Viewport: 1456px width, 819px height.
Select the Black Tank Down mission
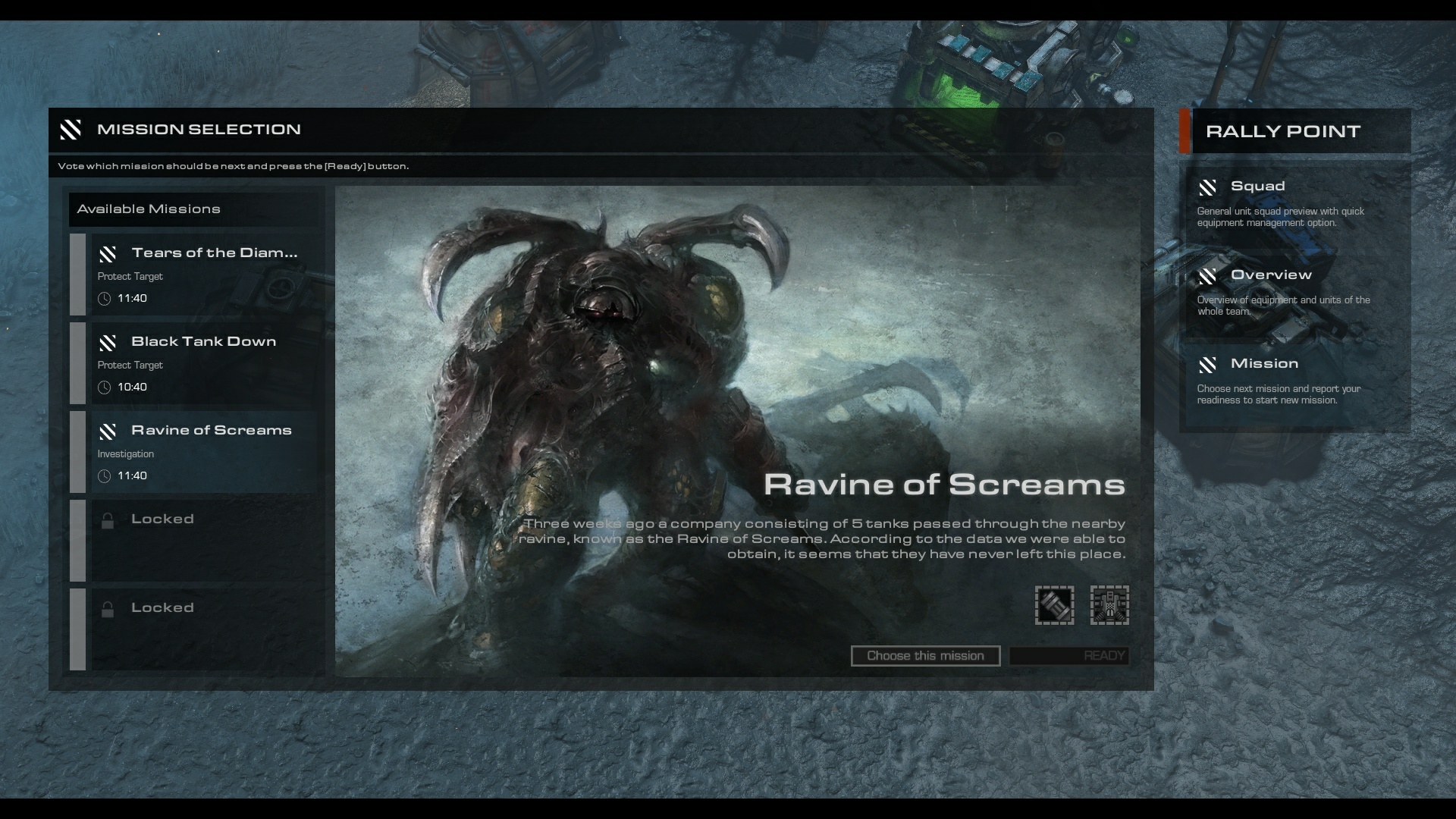193,362
